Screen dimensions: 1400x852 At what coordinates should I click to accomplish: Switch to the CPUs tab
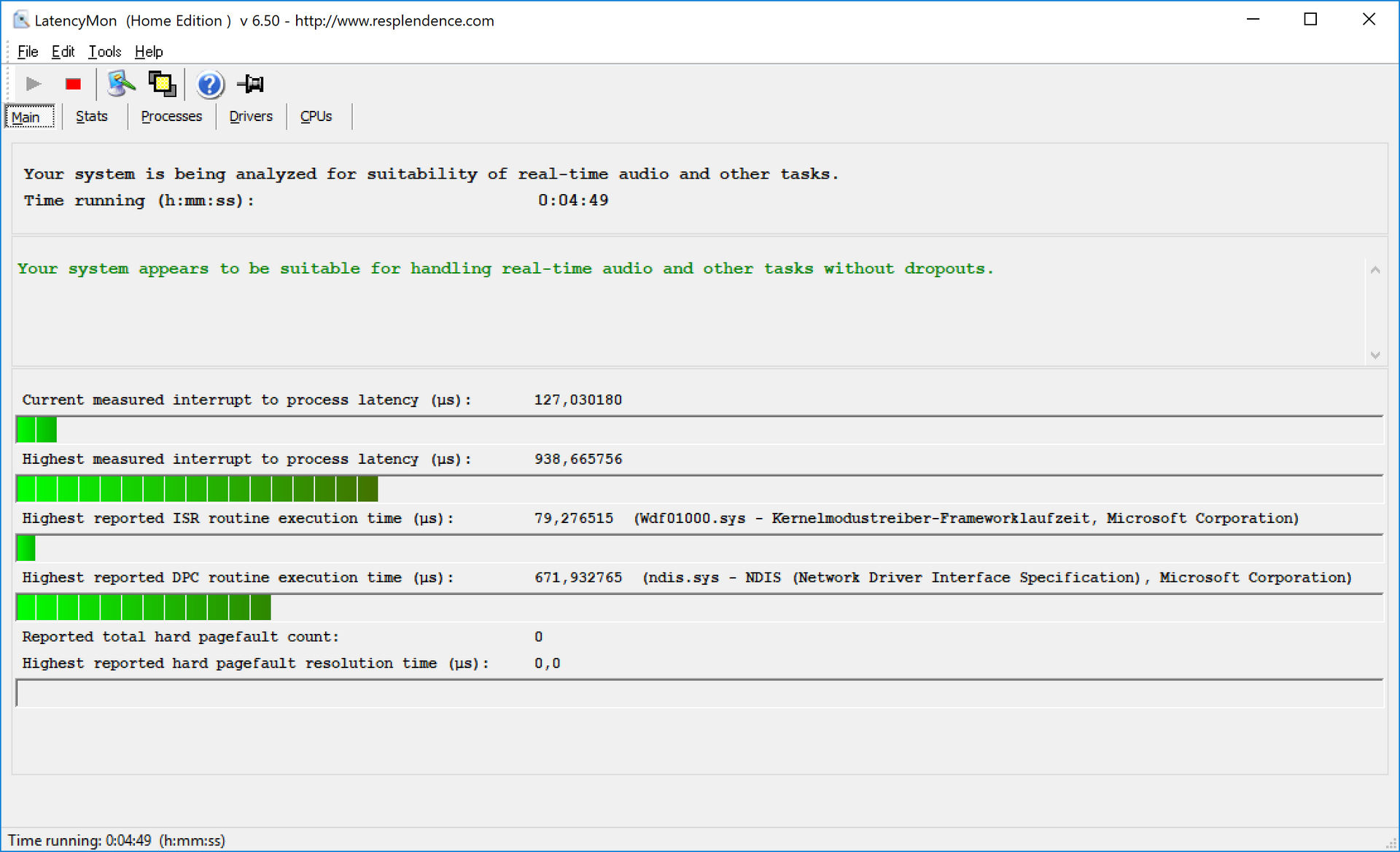(x=316, y=117)
